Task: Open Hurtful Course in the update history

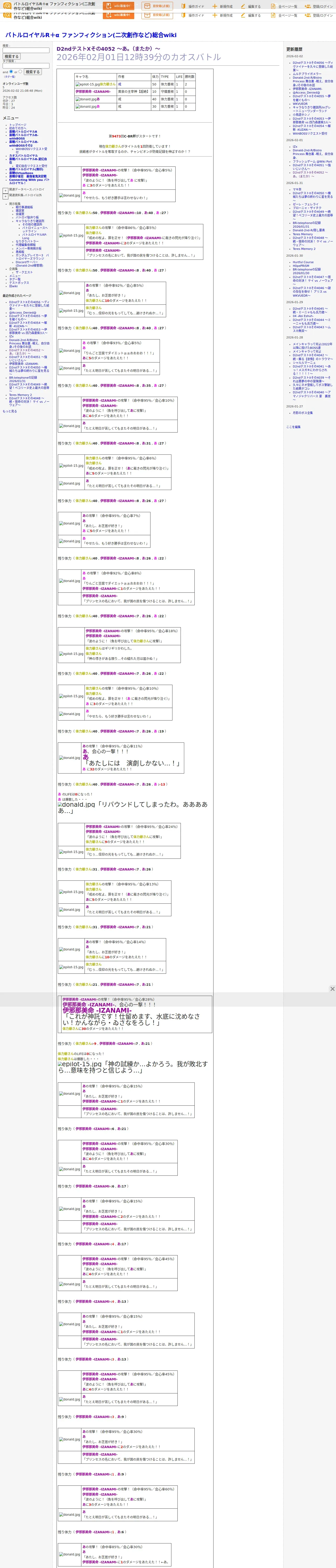Action: click(x=303, y=262)
